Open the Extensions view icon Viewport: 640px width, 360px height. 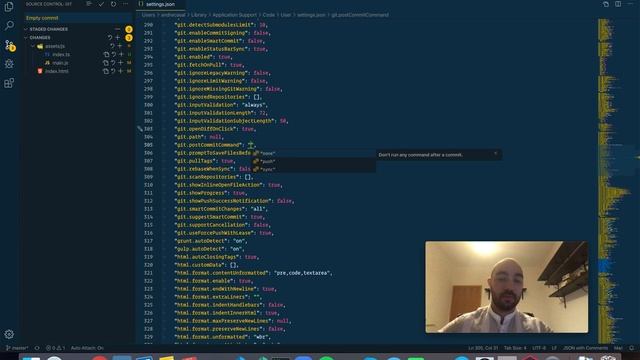9,83
